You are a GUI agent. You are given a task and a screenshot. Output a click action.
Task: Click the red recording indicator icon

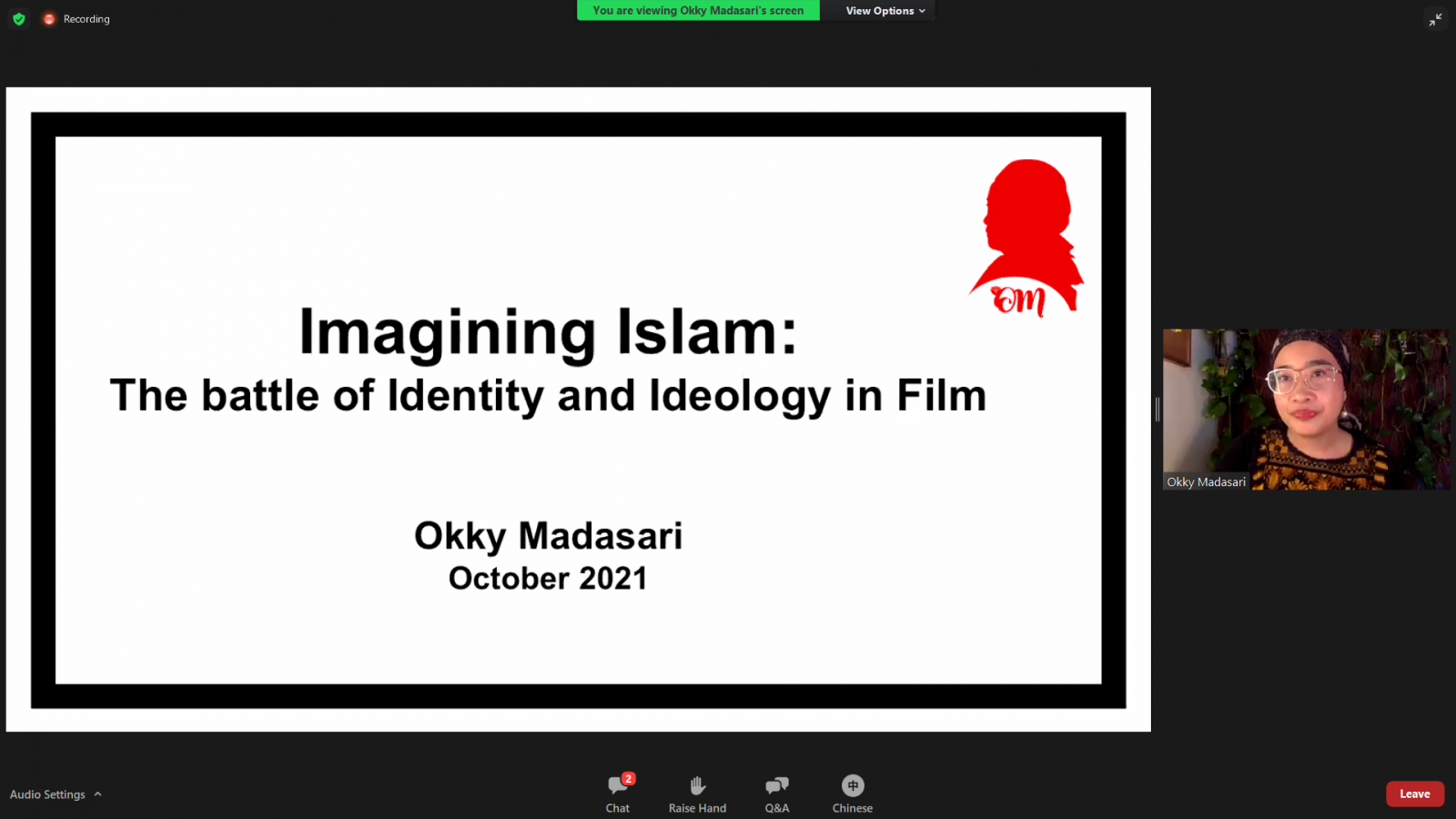(x=49, y=19)
